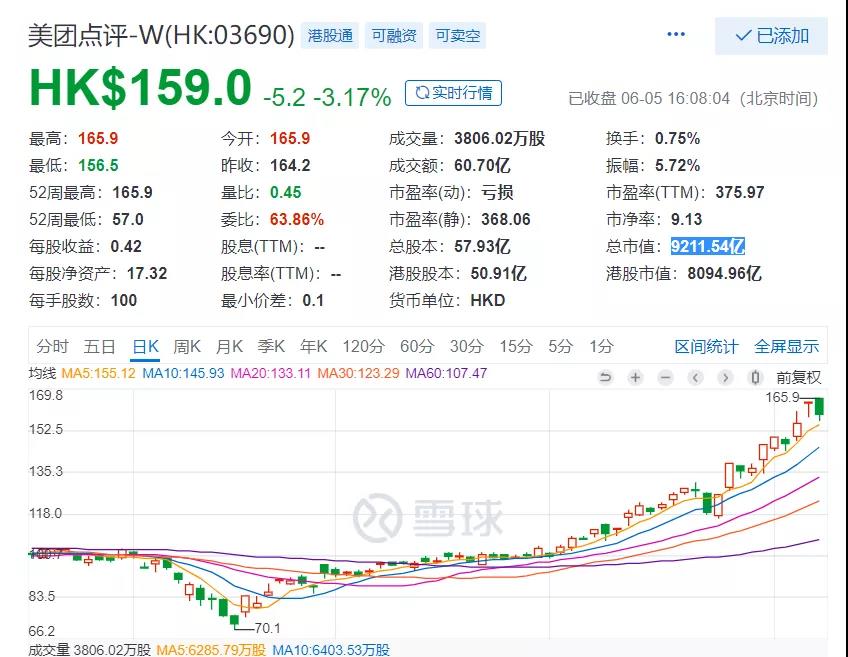Reset the chart view with the undo arrow

(606, 377)
